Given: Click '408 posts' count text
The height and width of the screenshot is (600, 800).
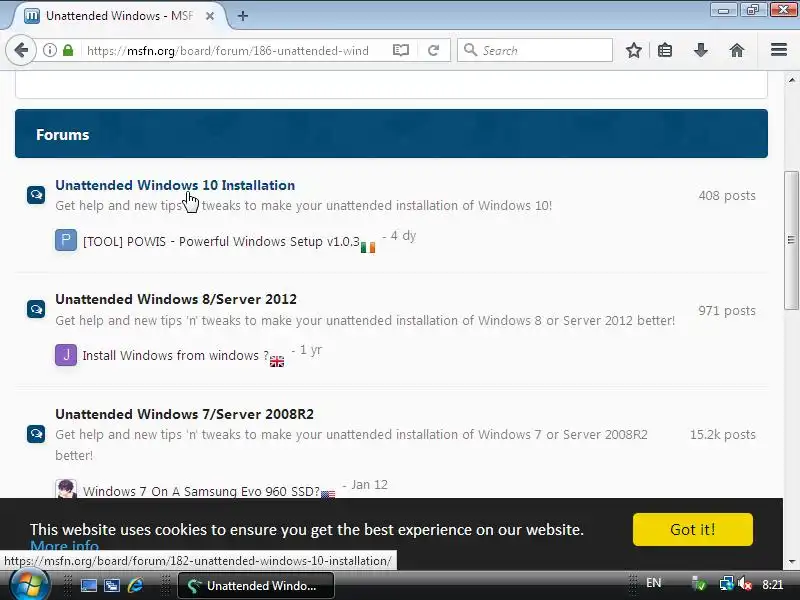Looking at the screenshot, I should point(727,195).
